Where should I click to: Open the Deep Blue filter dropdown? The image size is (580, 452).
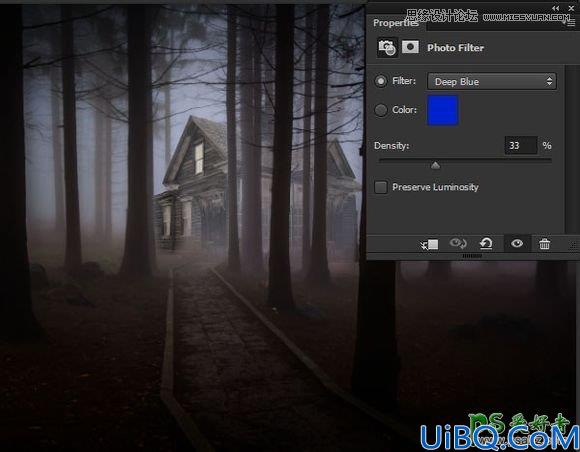(492, 81)
